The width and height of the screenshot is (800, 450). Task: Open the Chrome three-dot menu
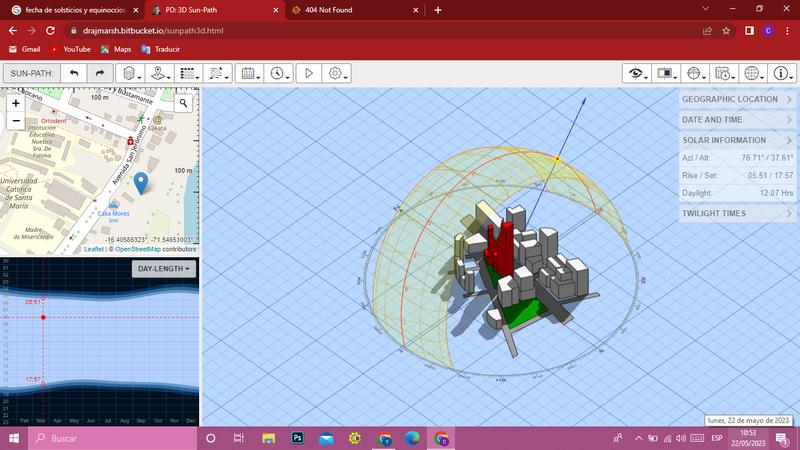[x=787, y=31]
